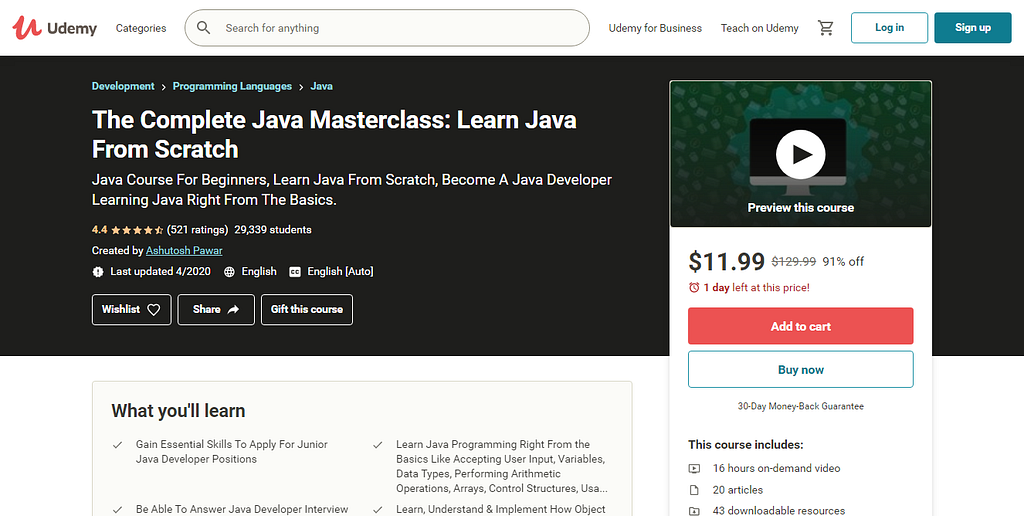Click the Buy now button
The width and height of the screenshot is (1024, 516).
point(801,370)
